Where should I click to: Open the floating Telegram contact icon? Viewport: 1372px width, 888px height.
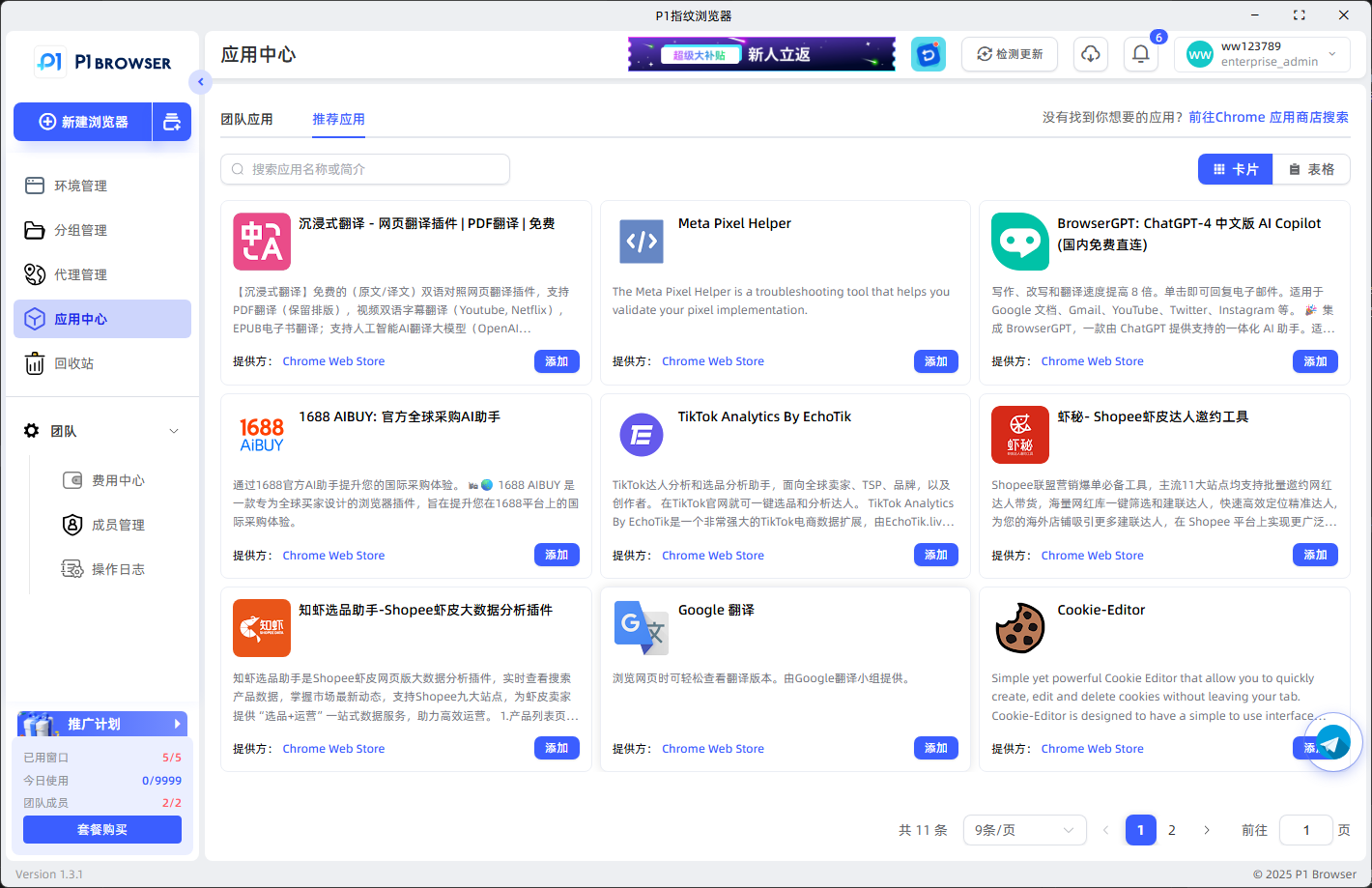pyautogui.click(x=1332, y=742)
